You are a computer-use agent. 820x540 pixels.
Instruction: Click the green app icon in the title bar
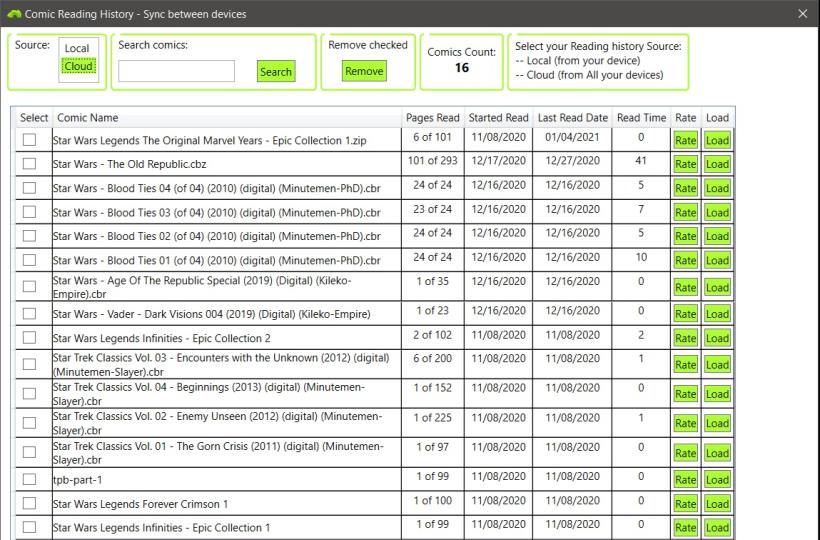click(14, 14)
